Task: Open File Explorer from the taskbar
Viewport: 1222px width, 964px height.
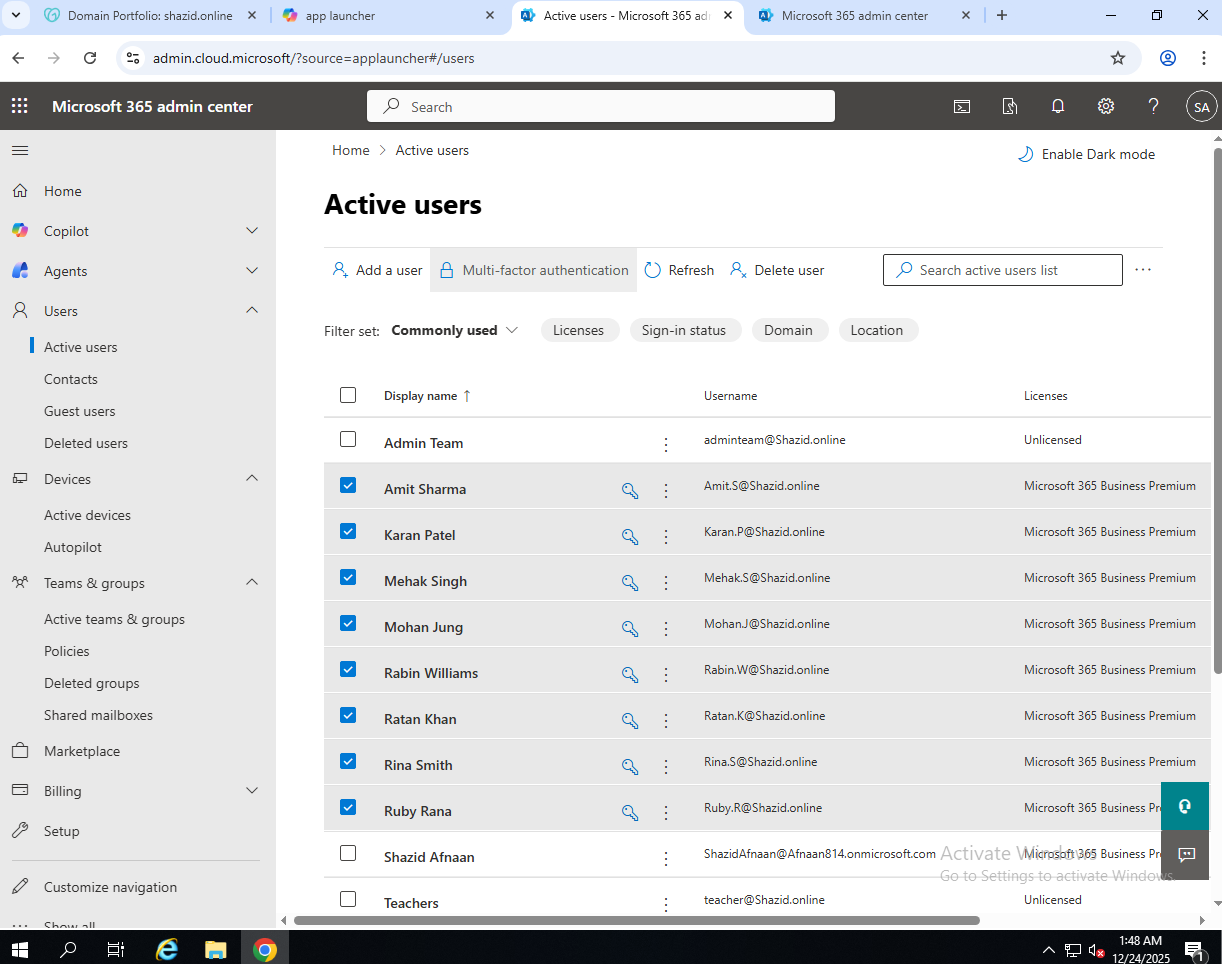Action: tap(216, 949)
